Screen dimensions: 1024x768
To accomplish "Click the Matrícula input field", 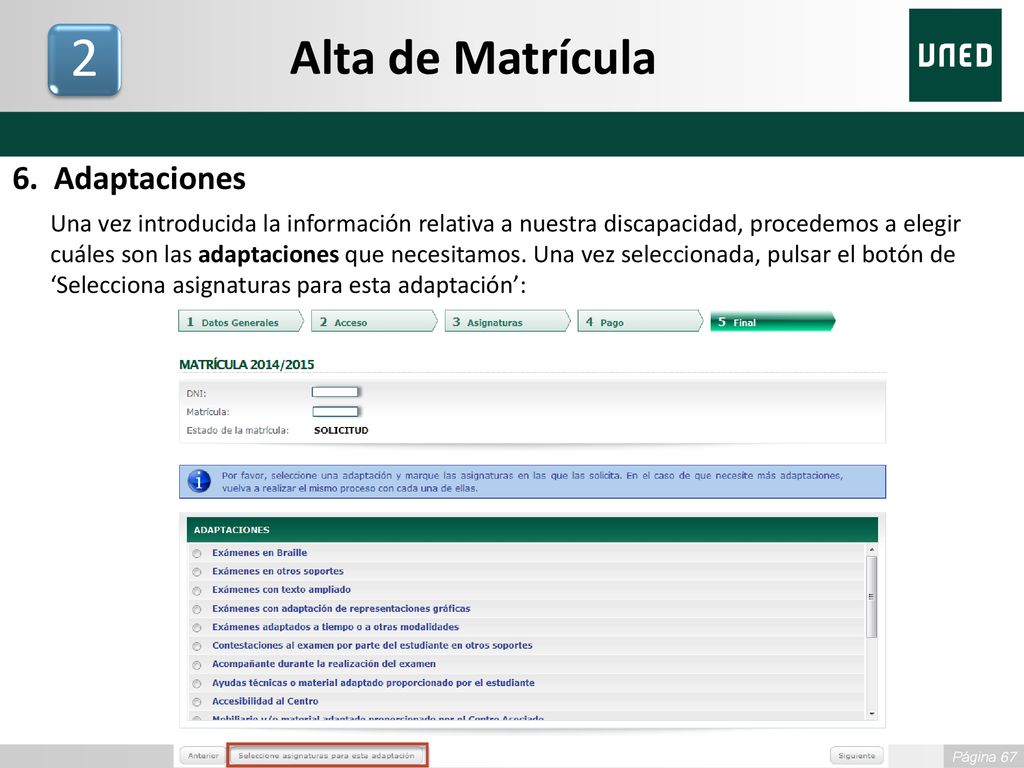I will [335, 411].
